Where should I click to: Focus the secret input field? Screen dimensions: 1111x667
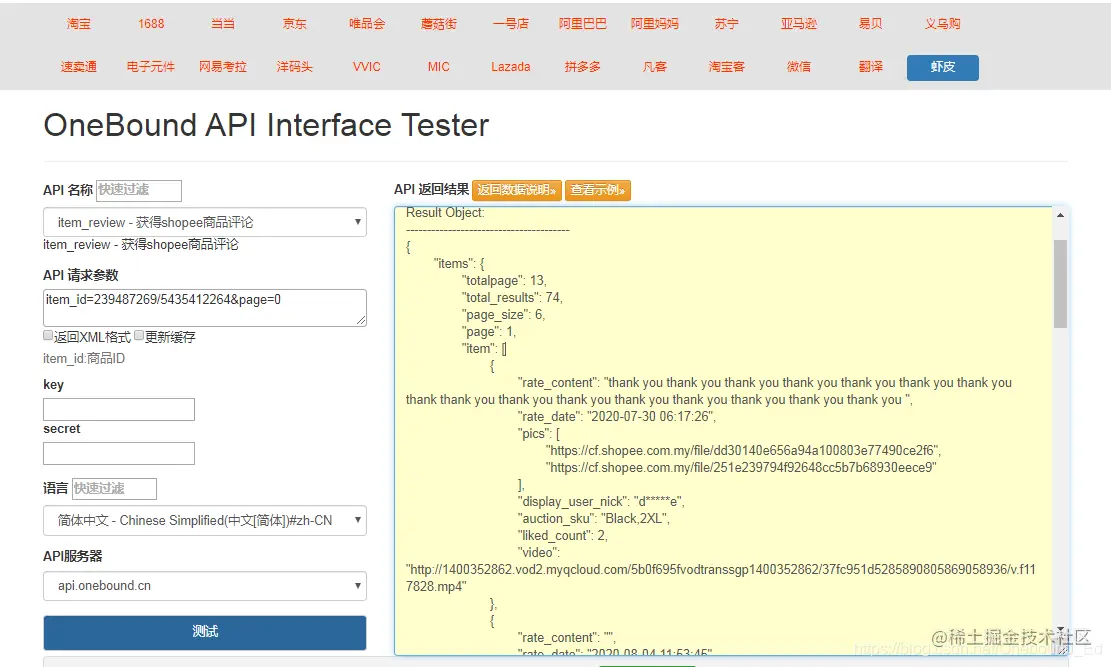coord(119,453)
